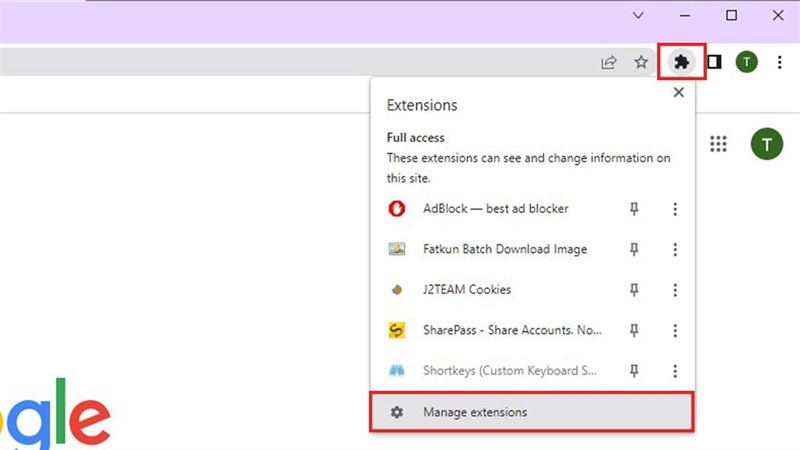Open more options for AdBlock
800x450 pixels.
675,209
